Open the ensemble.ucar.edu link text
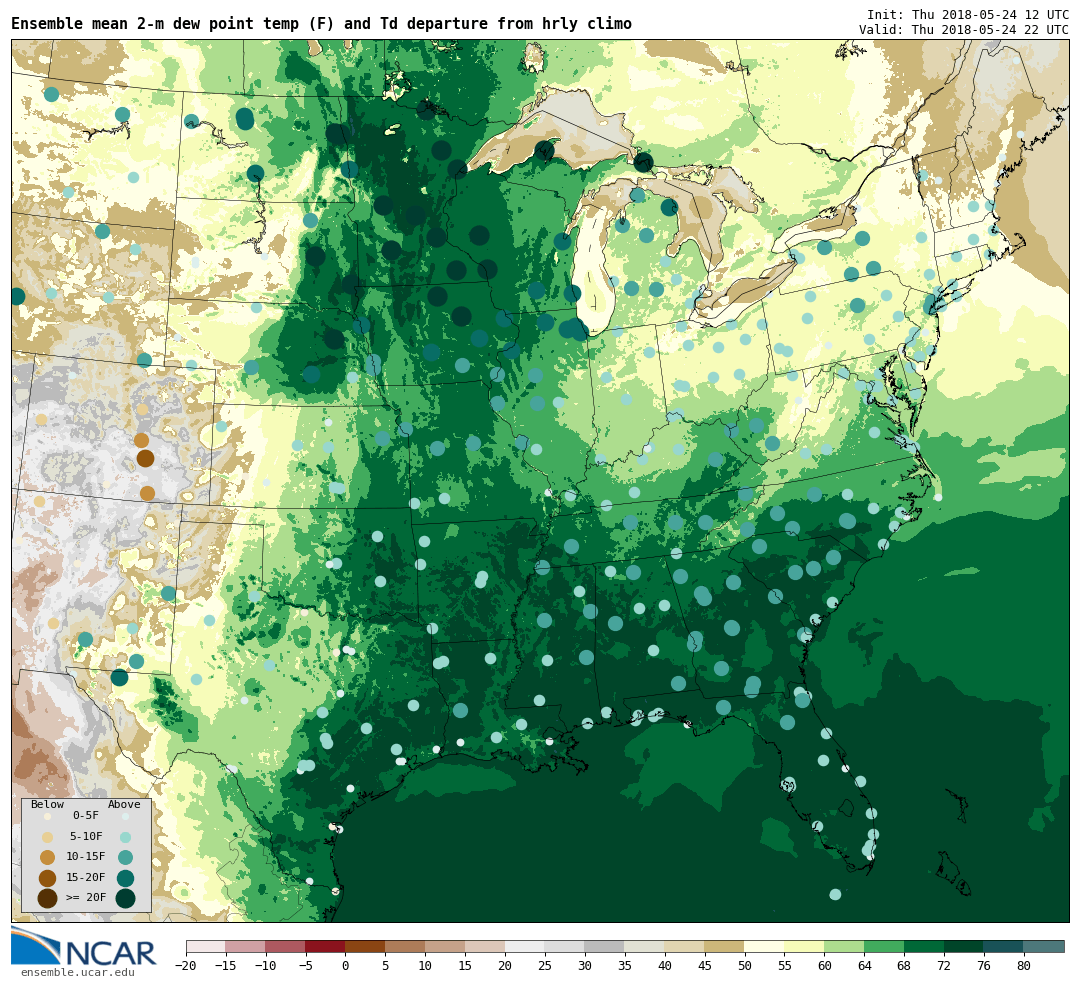This screenshot has width=1080, height=985. pos(78,973)
